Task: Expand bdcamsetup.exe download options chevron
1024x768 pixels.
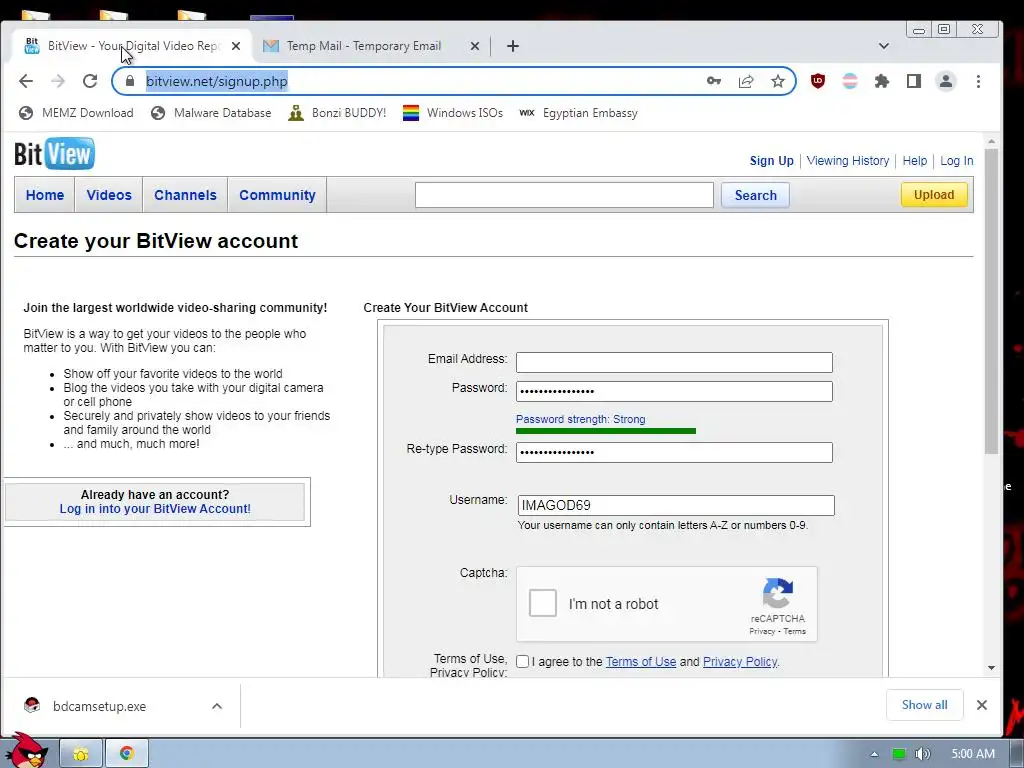Action: coord(217,706)
